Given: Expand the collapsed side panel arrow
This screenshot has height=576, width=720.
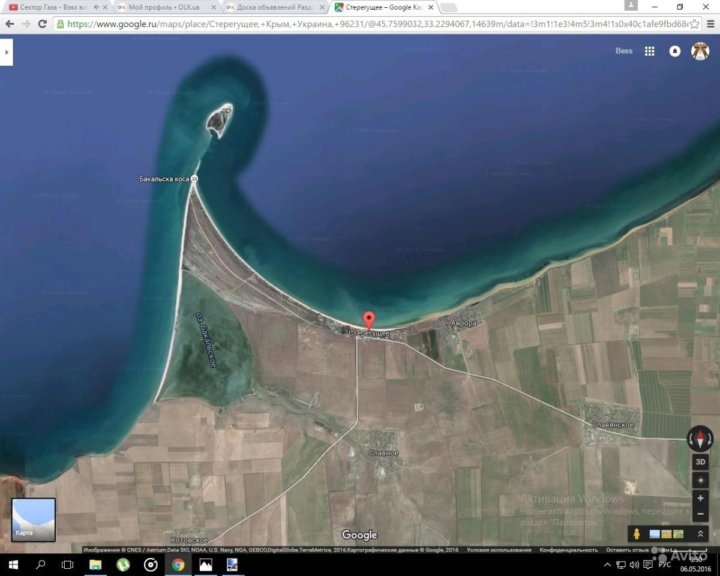Looking at the screenshot, I should click(x=7, y=51).
